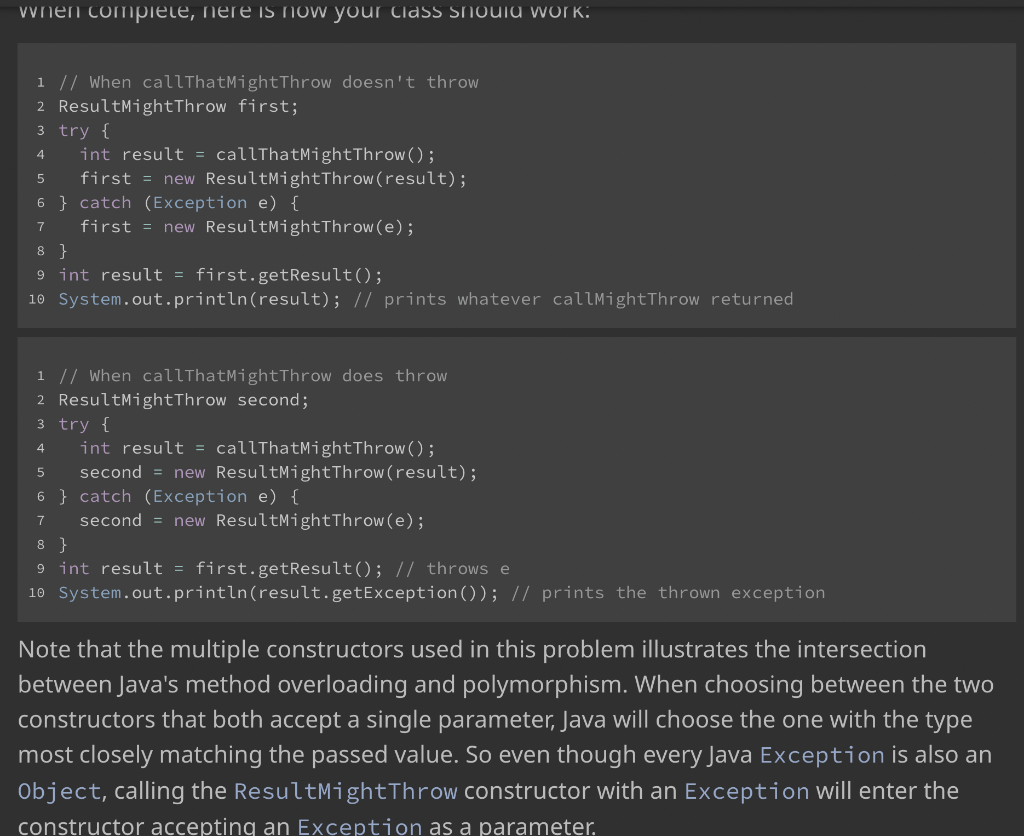1024x836 pixels.
Task: Click the line "ResultMightThrow second;"
Action: pos(184,400)
